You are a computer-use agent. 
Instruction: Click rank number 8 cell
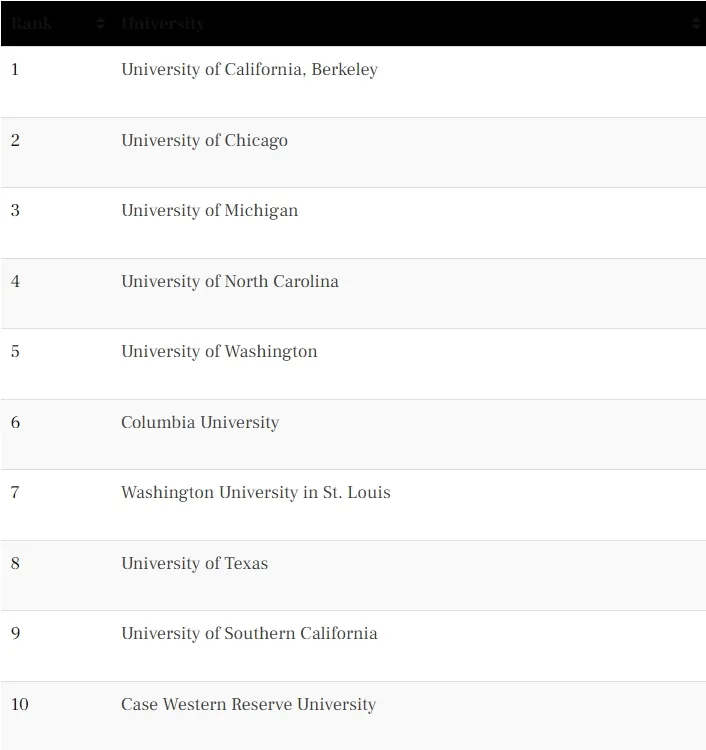[15, 563]
